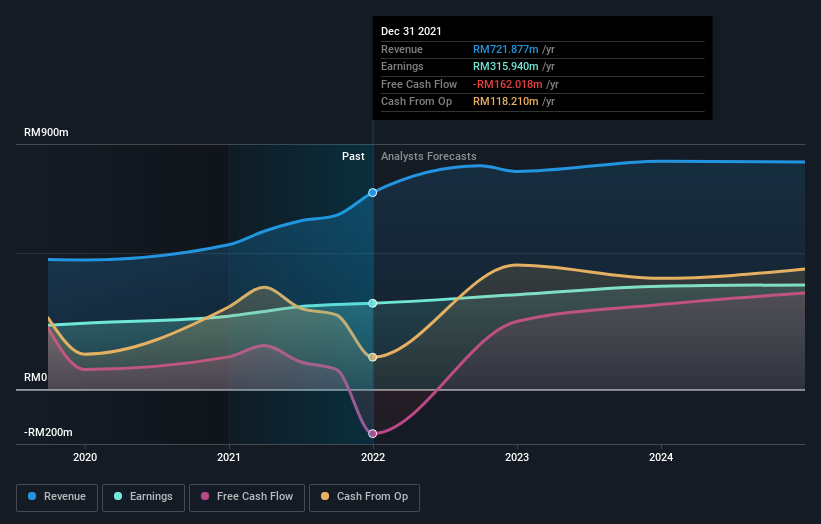Select the 2022 x-axis label

[x=373, y=457]
